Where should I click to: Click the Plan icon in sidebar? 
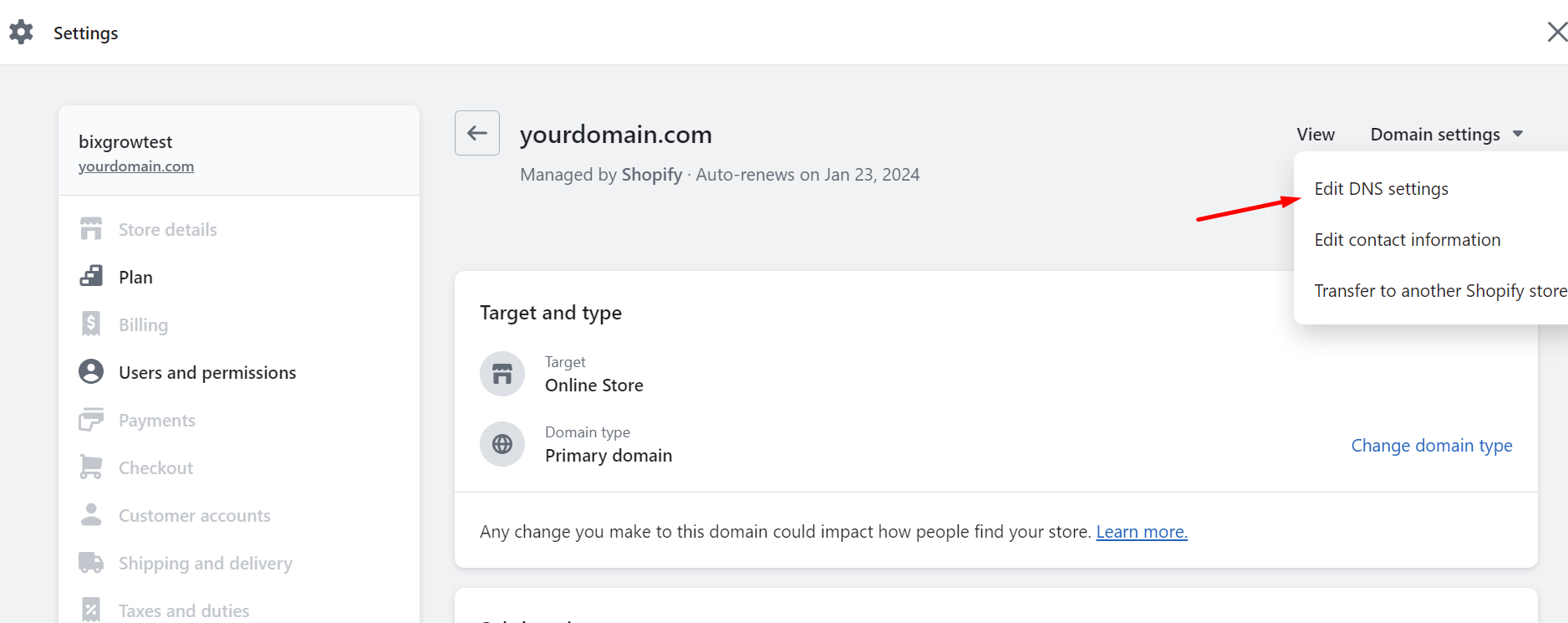(x=91, y=277)
